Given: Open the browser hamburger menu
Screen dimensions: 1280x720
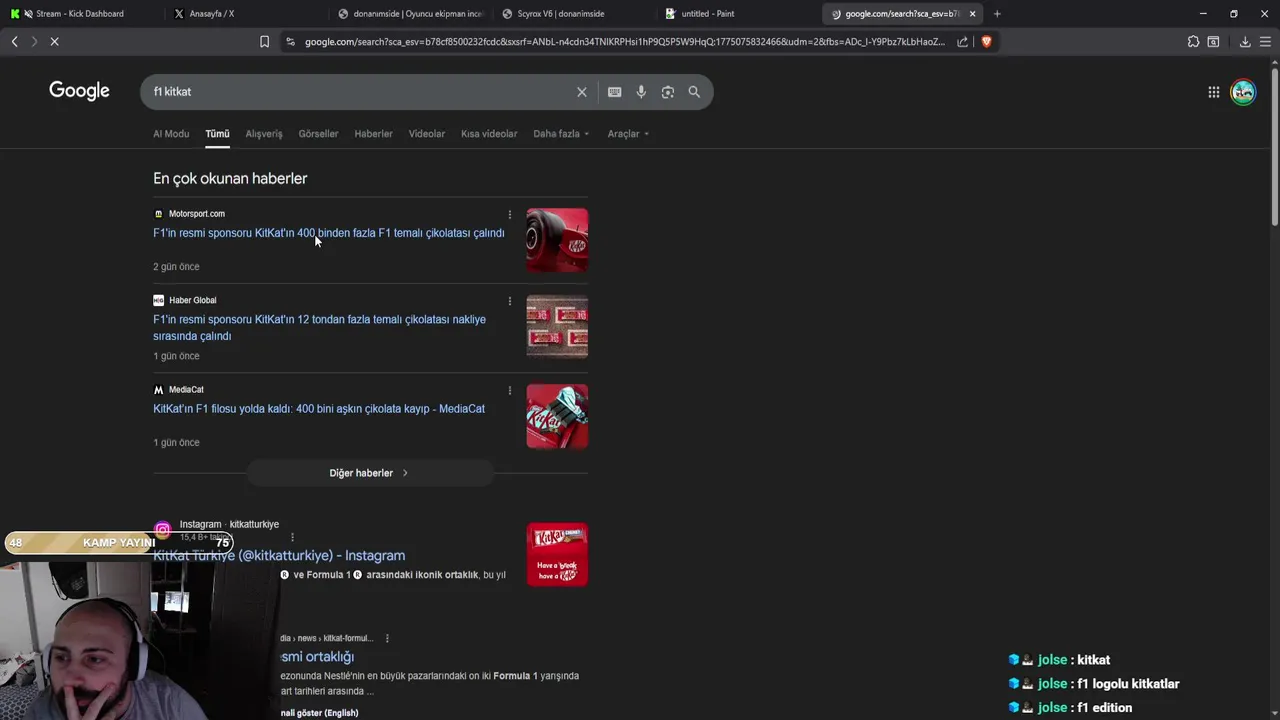Looking at the screenshot, I should (x=1265, y=42).
